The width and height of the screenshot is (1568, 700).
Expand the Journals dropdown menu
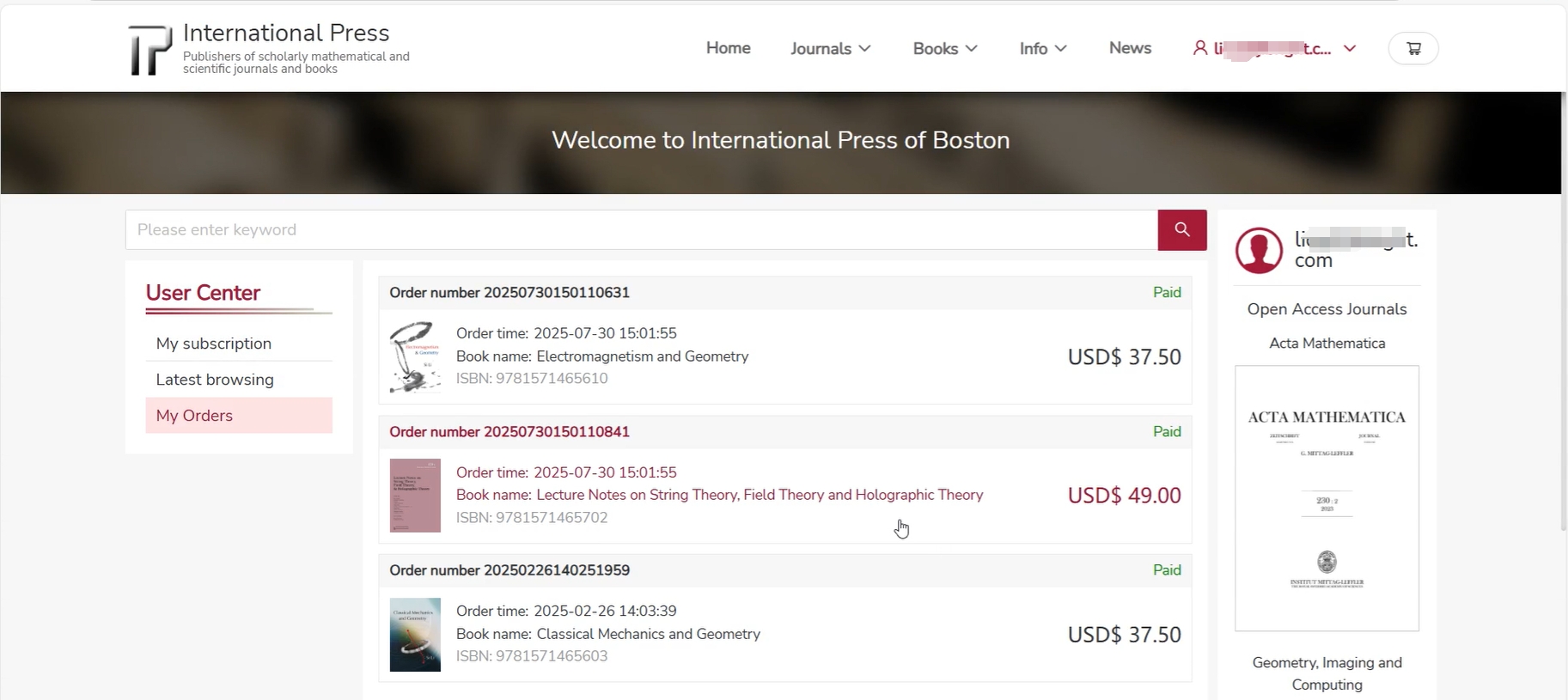[830, 49]
